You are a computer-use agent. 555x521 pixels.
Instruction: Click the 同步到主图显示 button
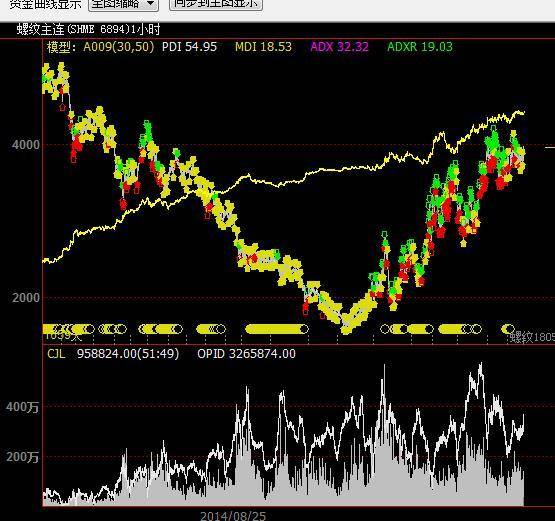216,4
